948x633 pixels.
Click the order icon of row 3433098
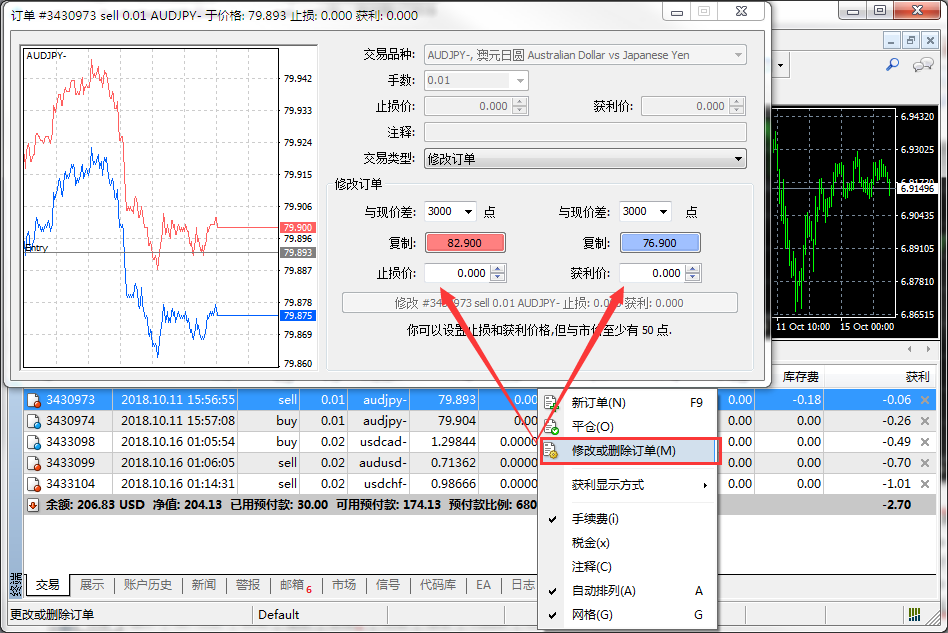[33, 442]
